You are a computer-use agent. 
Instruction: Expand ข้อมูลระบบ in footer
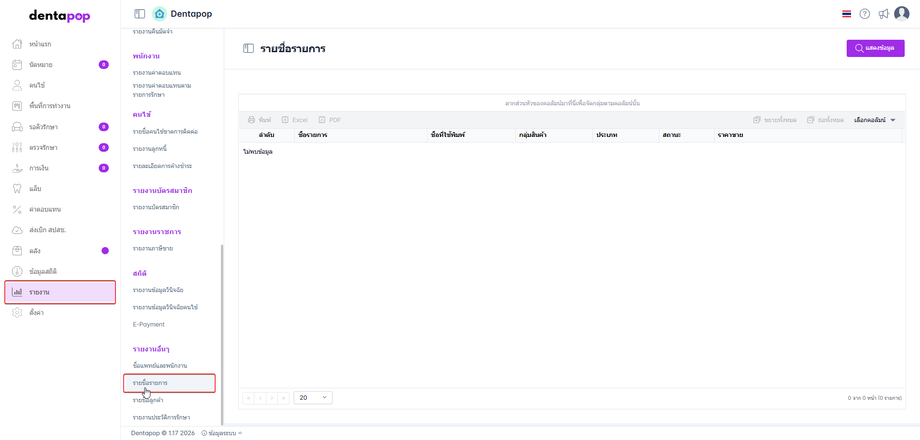(222, 433)
